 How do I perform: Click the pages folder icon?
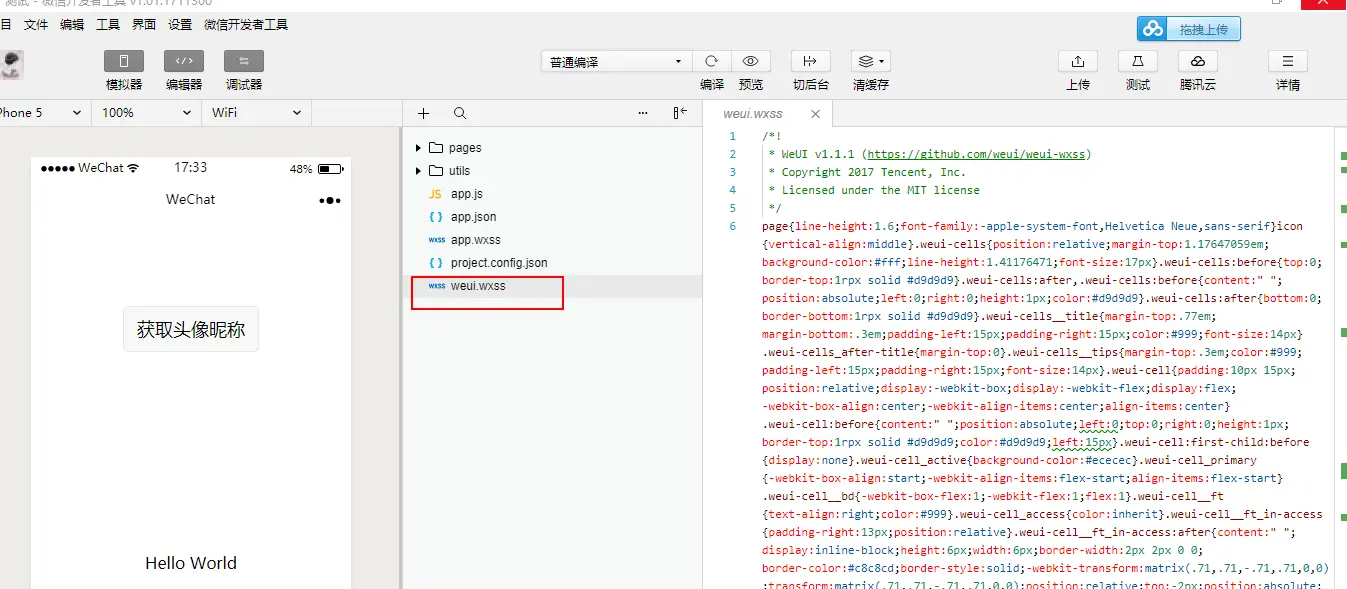tap(436, 148)
